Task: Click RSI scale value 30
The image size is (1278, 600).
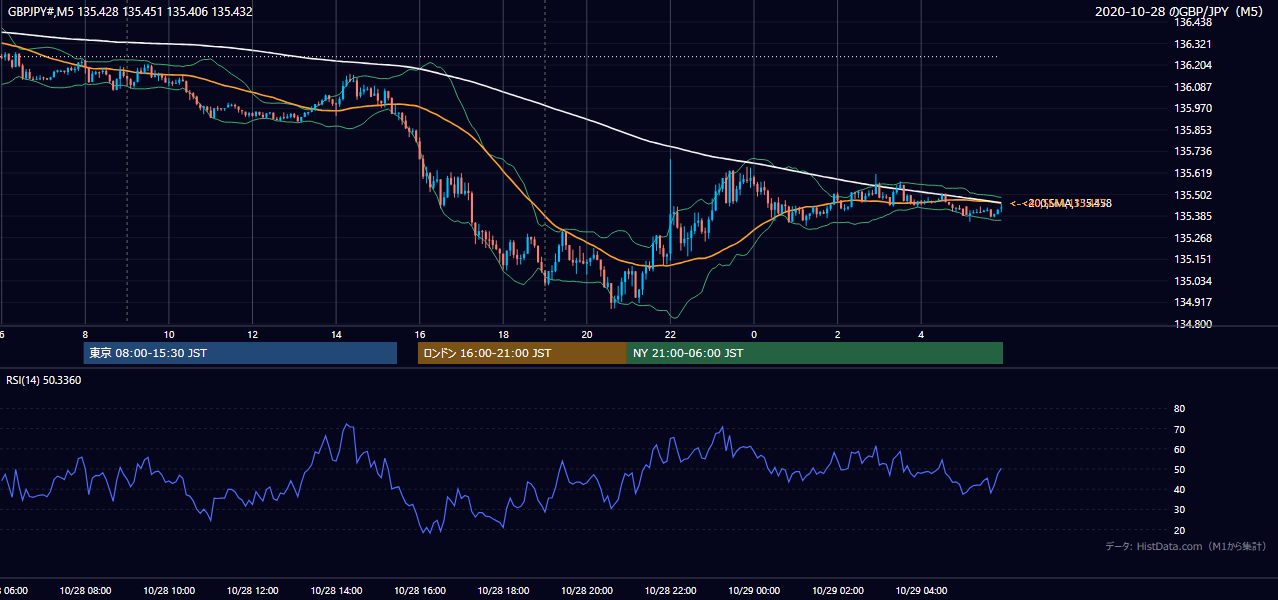Action: tap(1179, 510)
